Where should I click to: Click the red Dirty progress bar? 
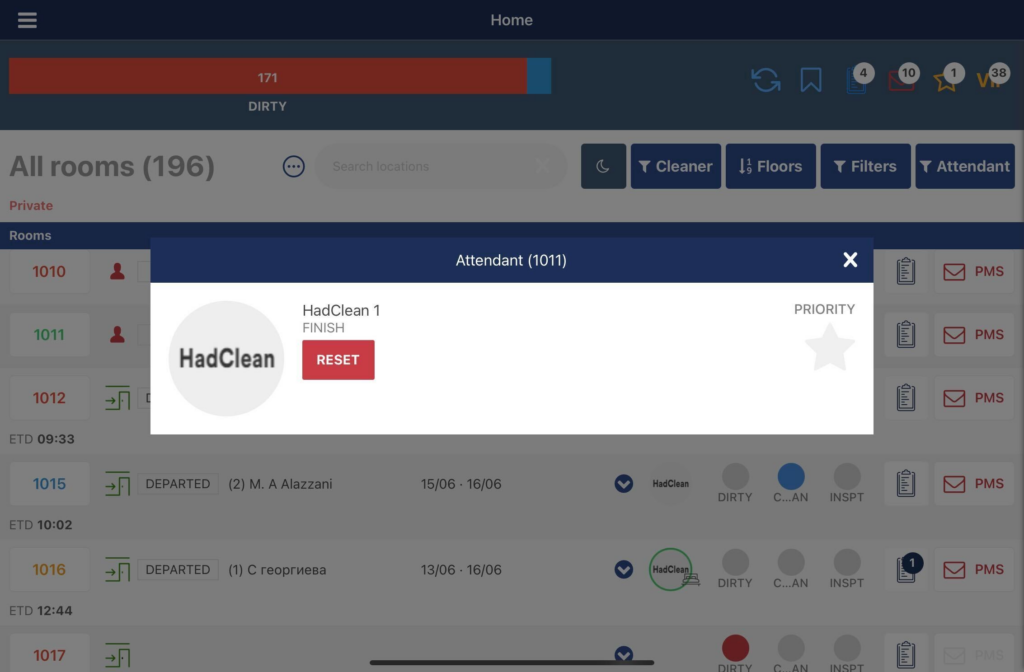click(x=267, y=77)
